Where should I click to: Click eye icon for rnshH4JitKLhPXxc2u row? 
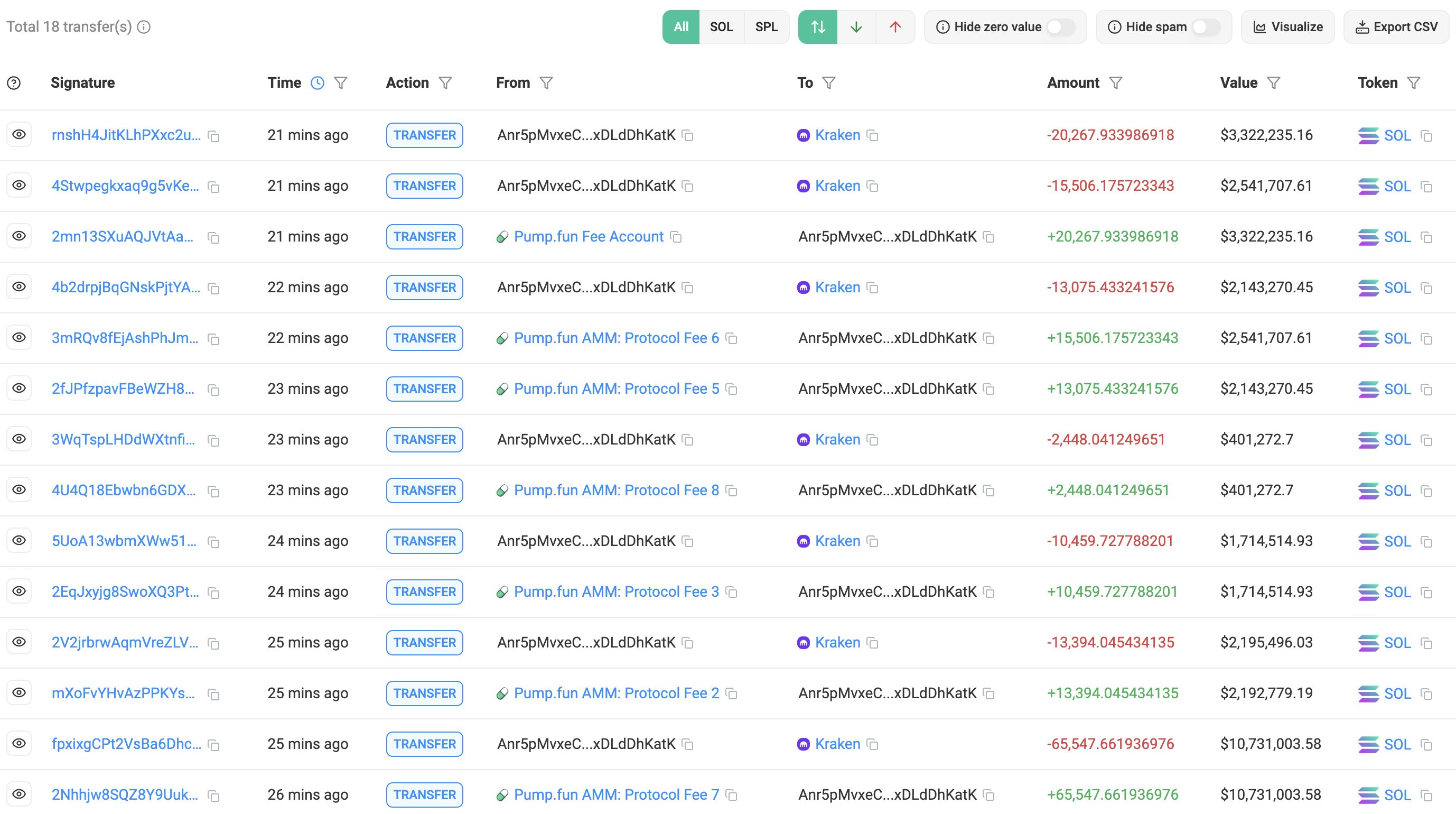[19, 135]
